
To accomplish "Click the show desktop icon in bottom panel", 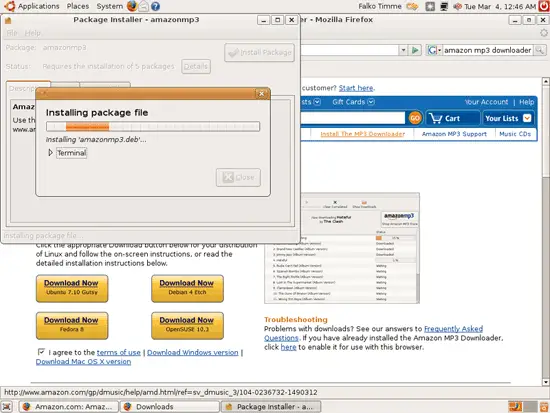I will (7, 407).
